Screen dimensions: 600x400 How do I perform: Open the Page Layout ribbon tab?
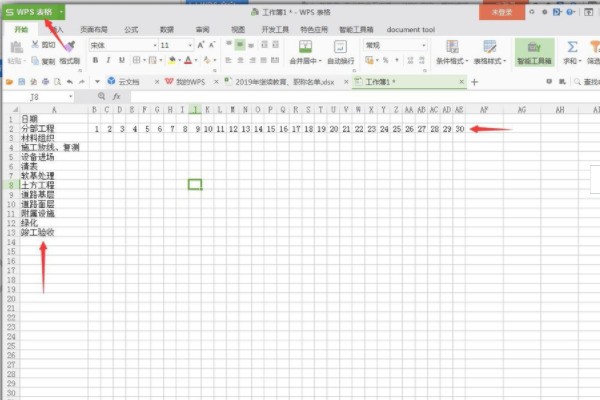pyautogui.click(x=93, y=29)
